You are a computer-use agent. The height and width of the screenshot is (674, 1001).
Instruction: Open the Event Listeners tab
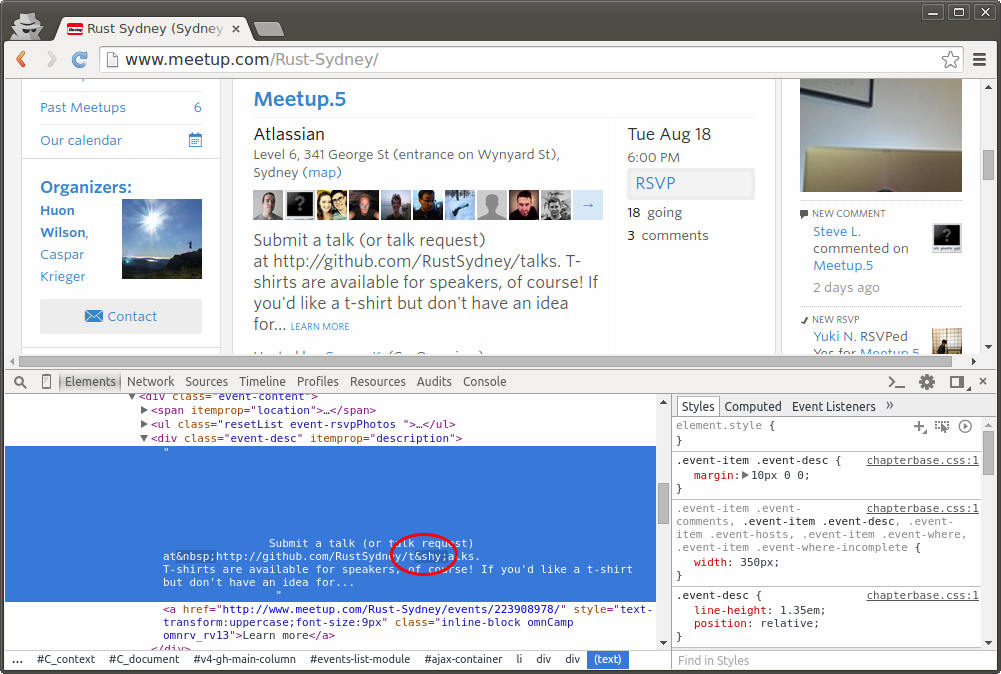coord(833,407)
